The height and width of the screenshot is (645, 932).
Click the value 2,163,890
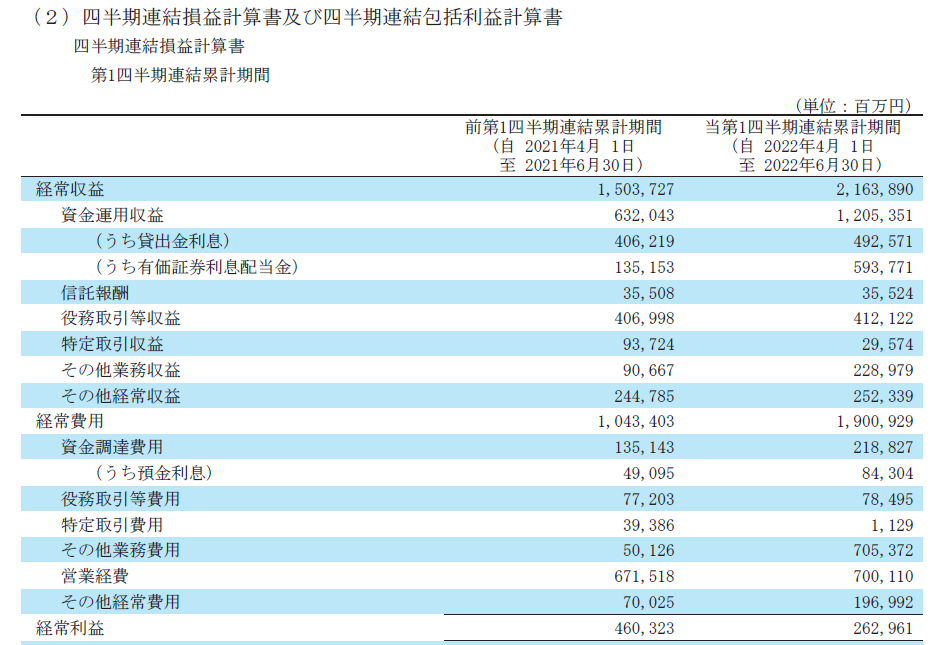874,190
